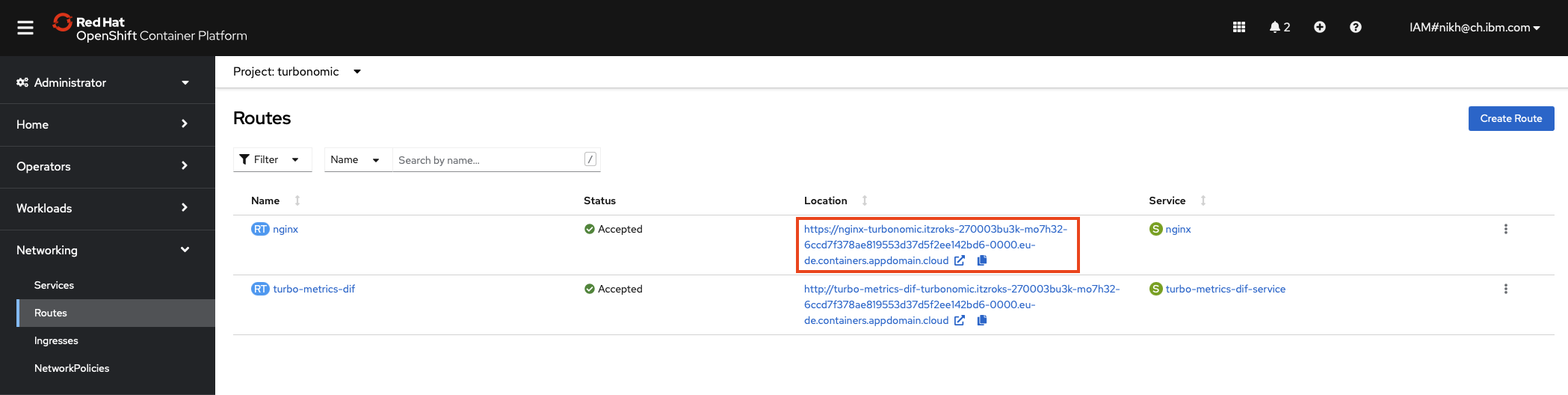Open the hamburger navigation menu
The height and width of the screenshot is (395, 1568).
(x=25, y=28)
